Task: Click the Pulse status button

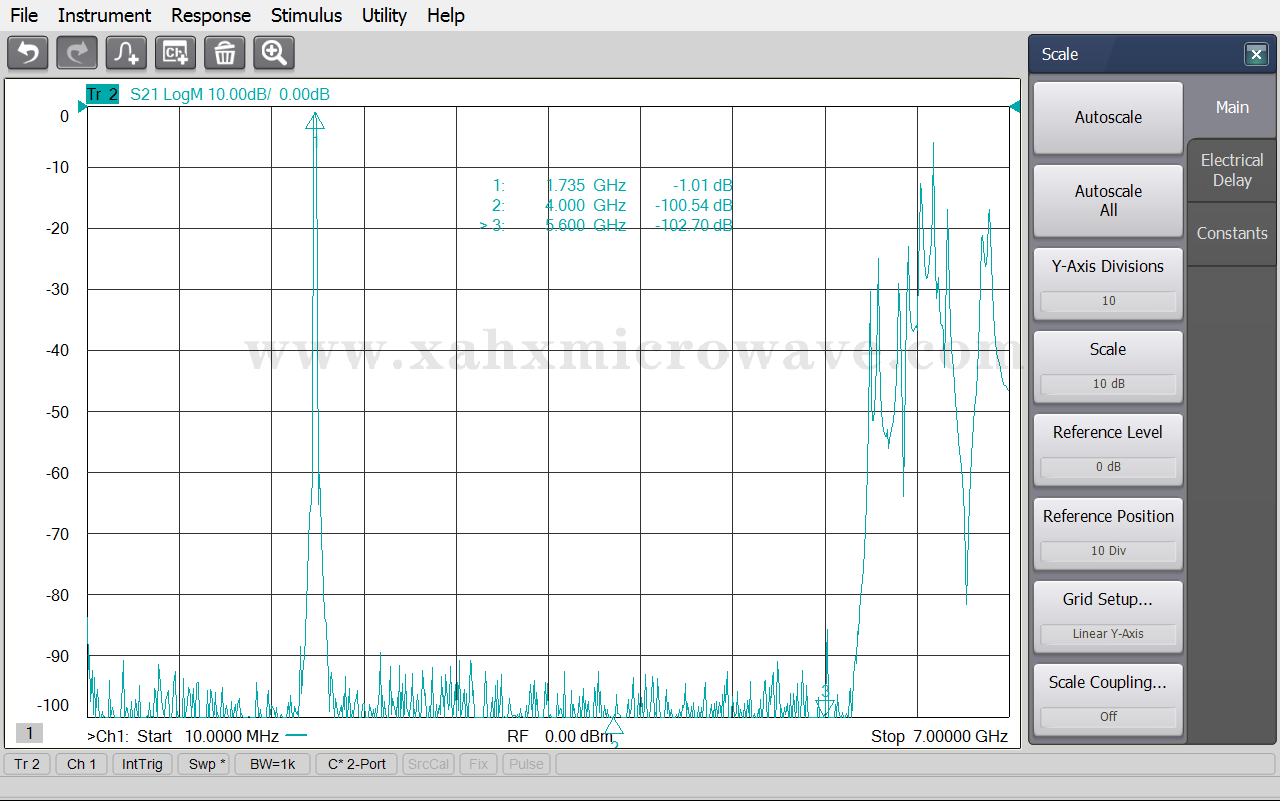Action: [x=526, y=764]
